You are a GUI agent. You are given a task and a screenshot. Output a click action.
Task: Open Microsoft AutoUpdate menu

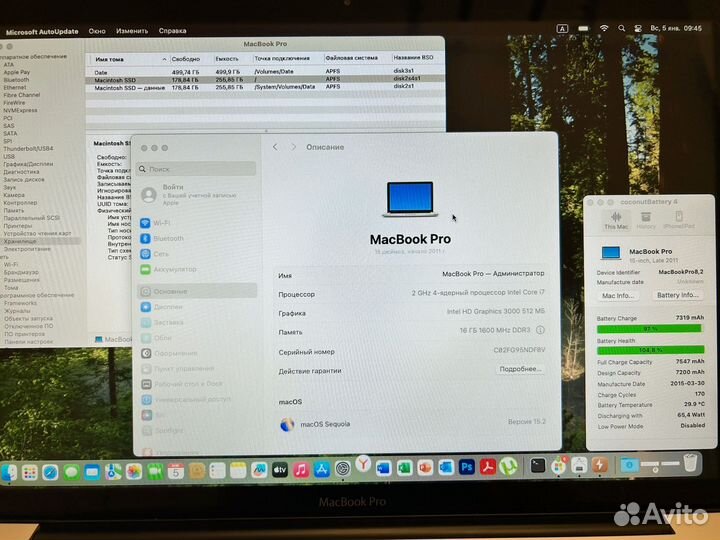[x=42, y=32]
